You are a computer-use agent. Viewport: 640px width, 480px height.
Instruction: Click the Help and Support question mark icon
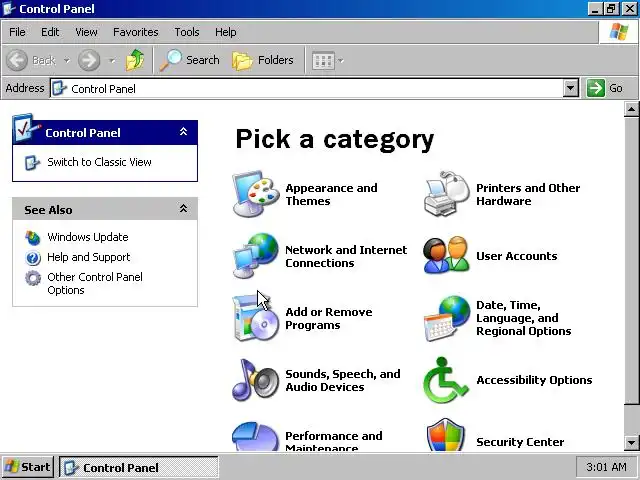[x=33, y=258]
